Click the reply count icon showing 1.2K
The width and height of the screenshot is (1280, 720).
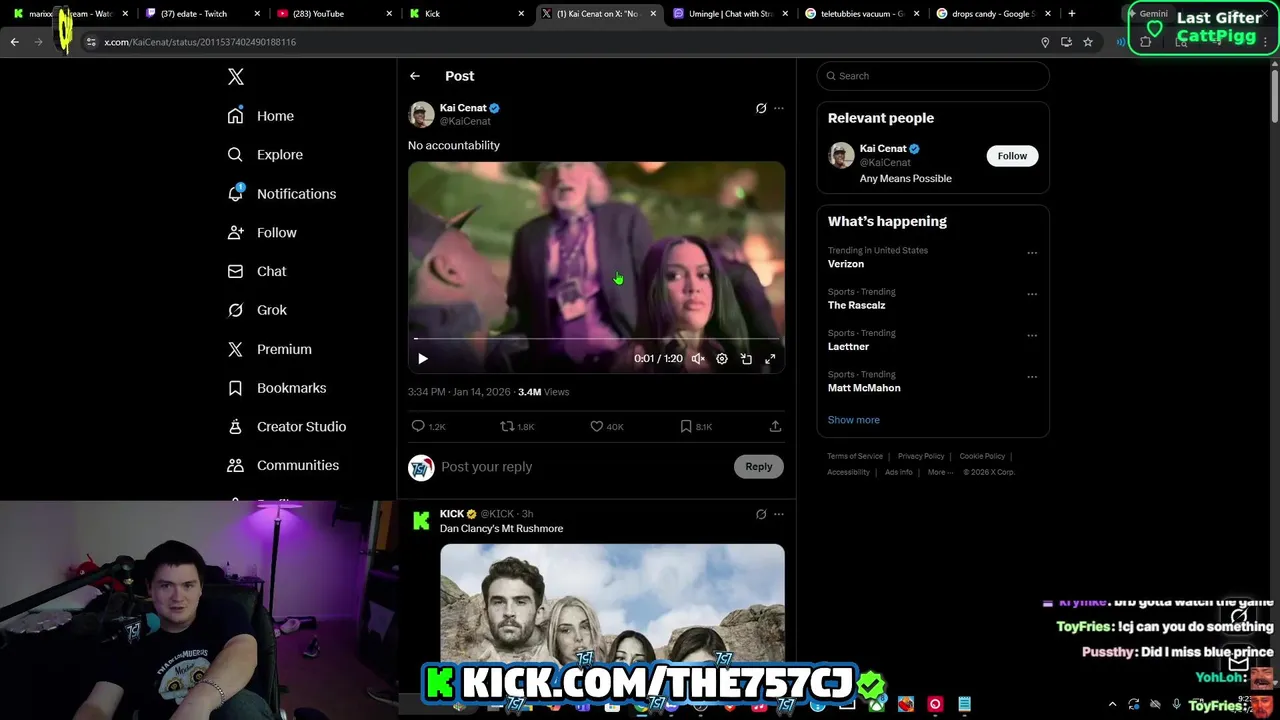click(419, 426)
